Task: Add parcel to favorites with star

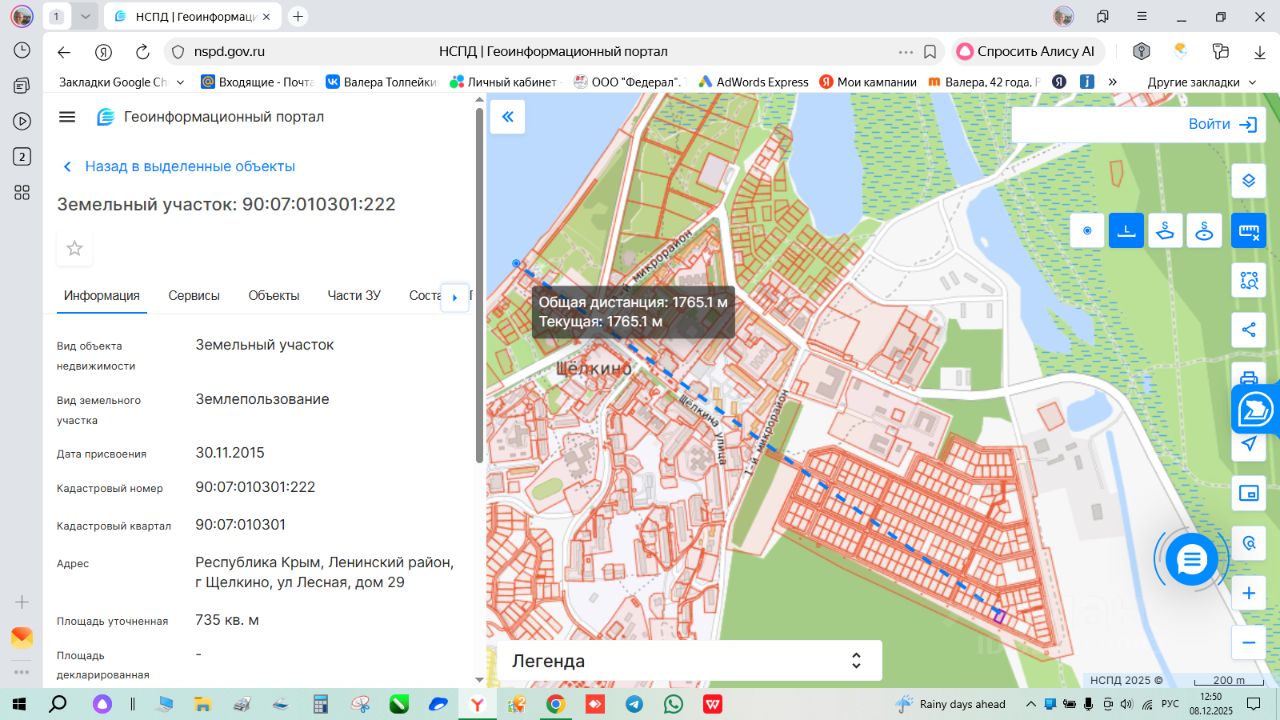Action: (74, 248)
